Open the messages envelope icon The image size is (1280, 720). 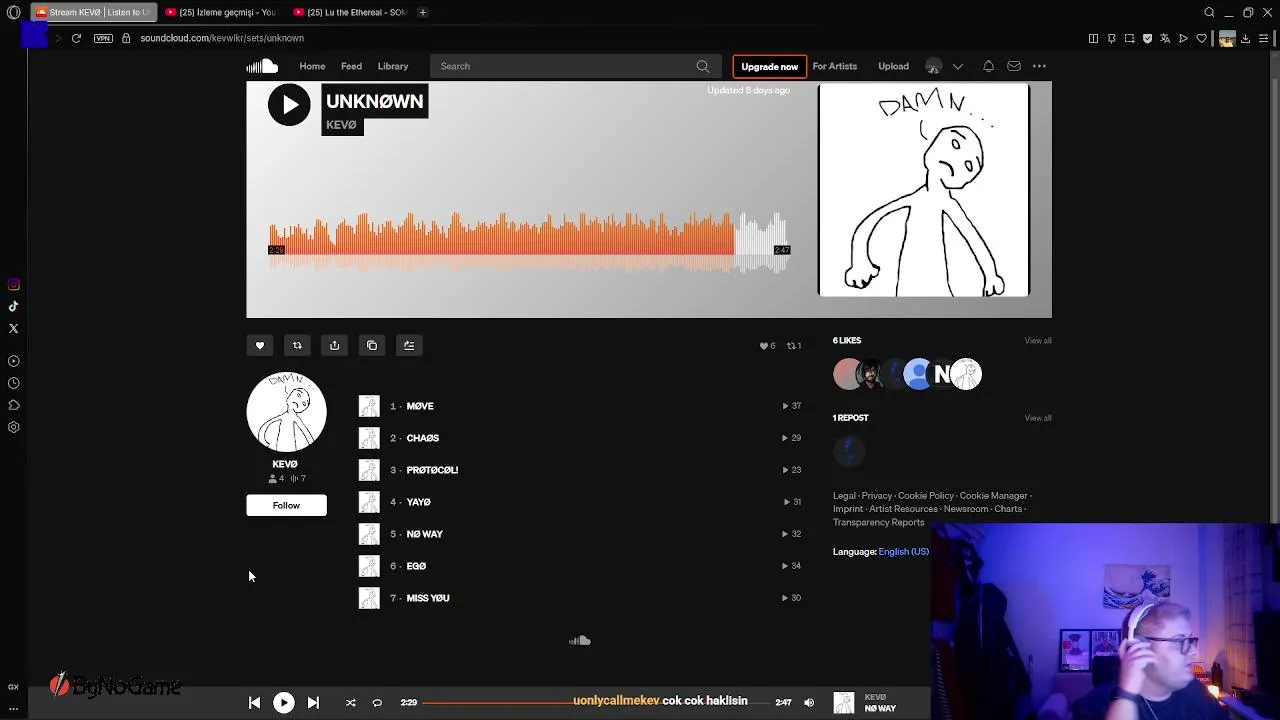point(1014,66)
